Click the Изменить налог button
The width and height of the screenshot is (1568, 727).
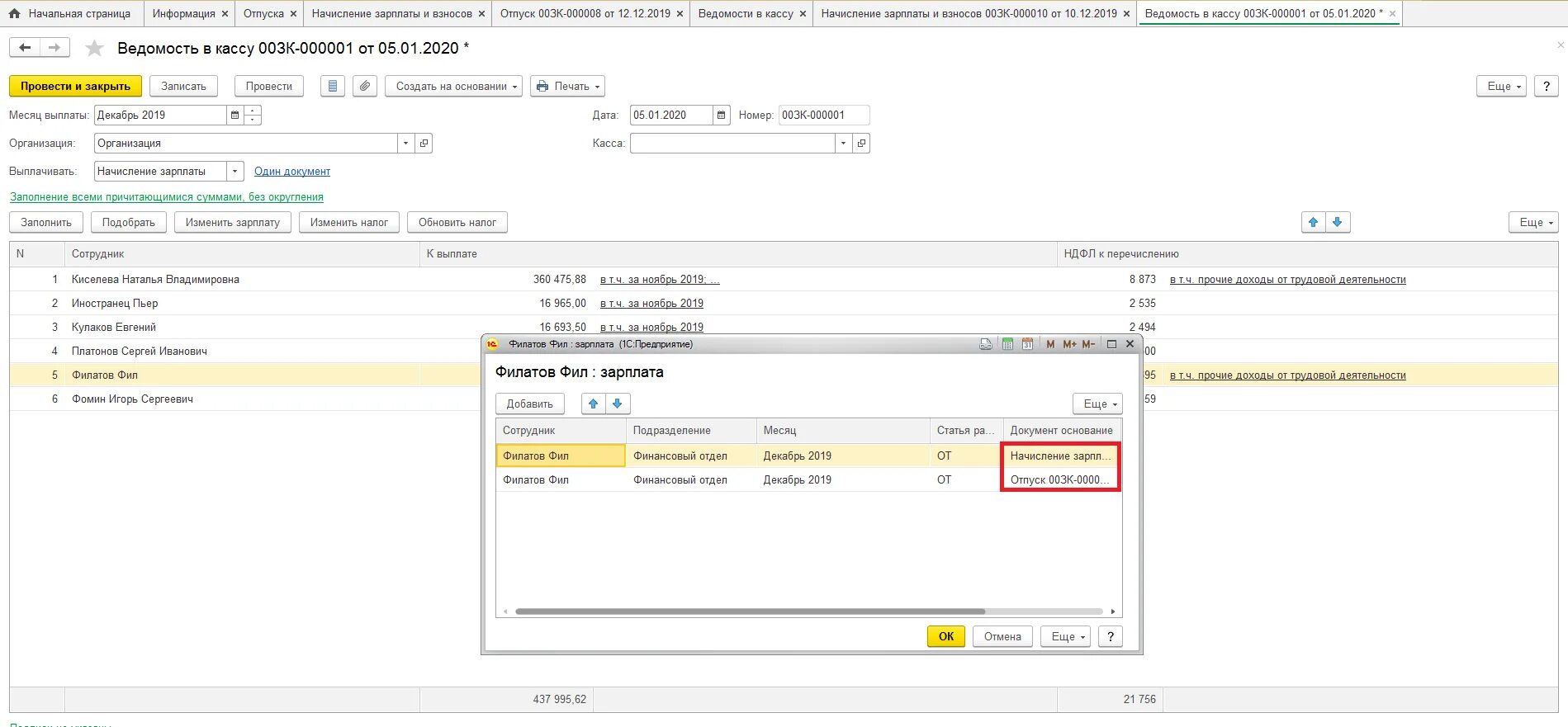pos(349,222)
